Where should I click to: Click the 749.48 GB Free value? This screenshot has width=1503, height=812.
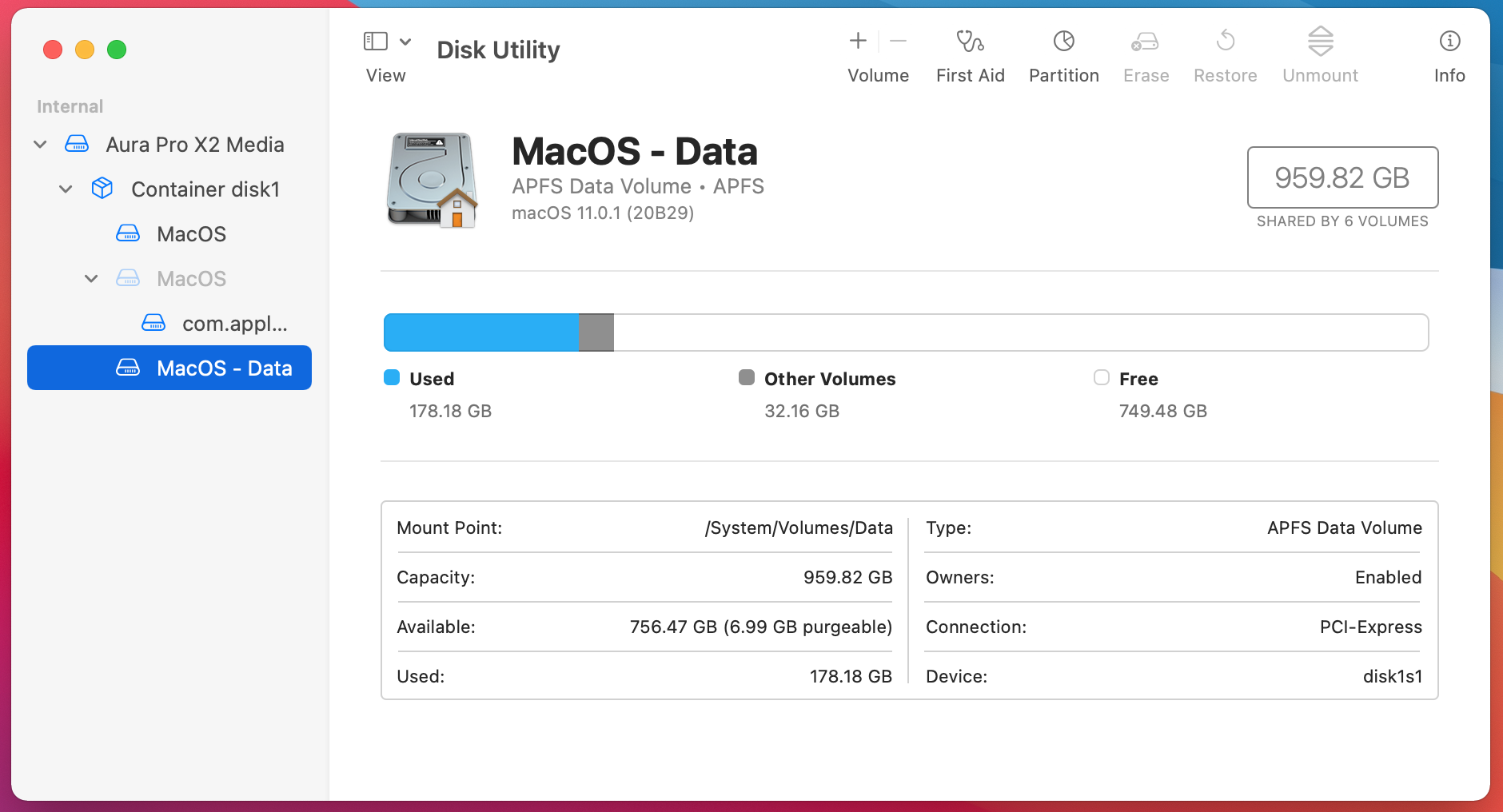coord(1163,411)
